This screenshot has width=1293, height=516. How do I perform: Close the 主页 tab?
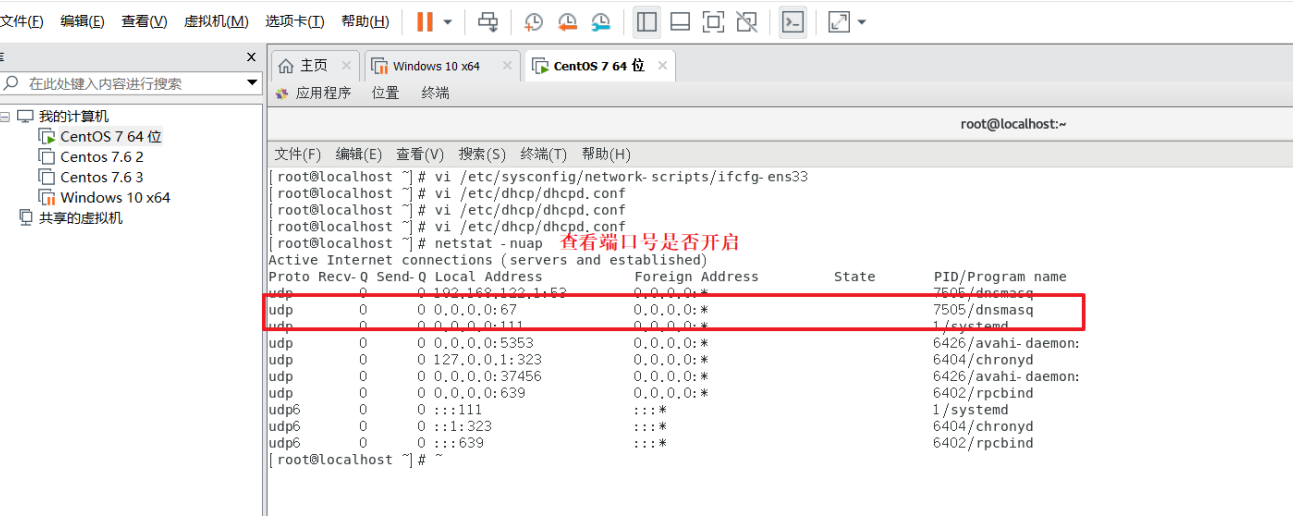[x=346, y=66]
